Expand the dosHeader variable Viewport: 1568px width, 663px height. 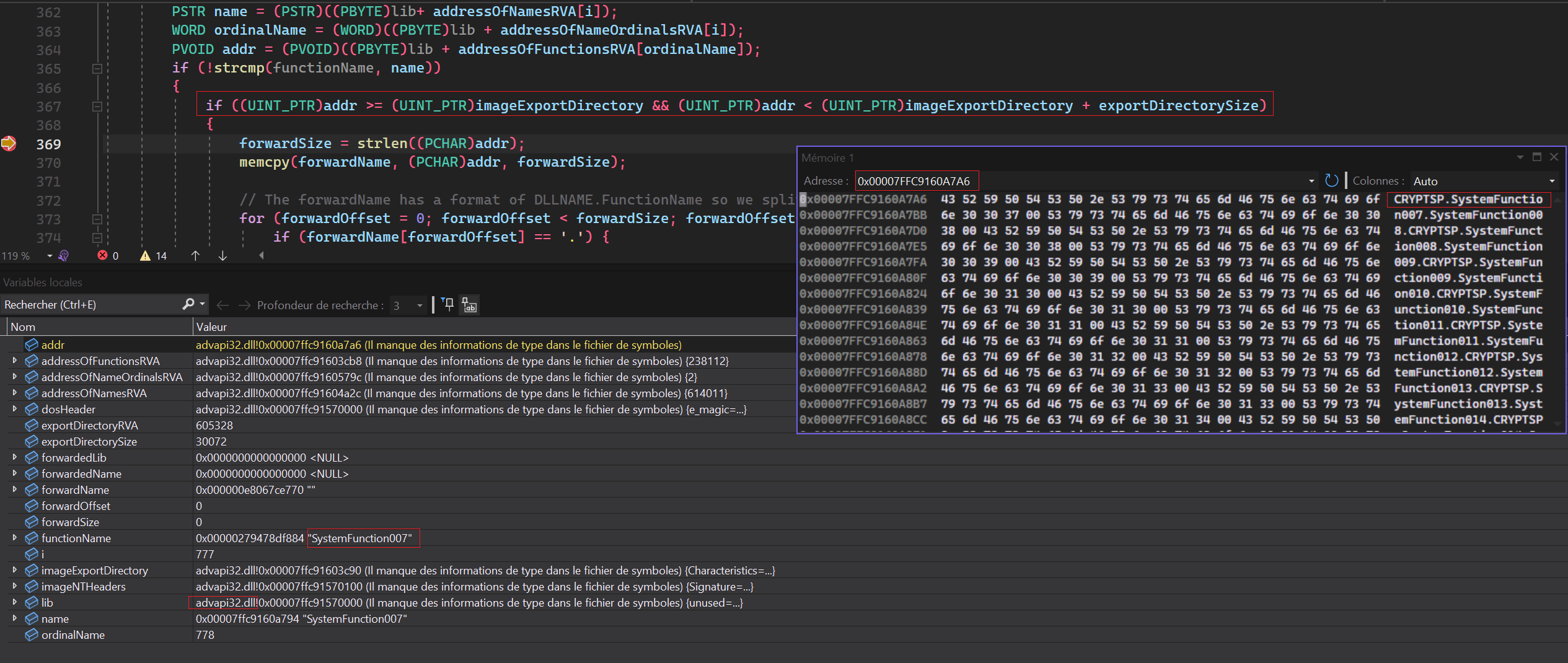pos(14,408)
